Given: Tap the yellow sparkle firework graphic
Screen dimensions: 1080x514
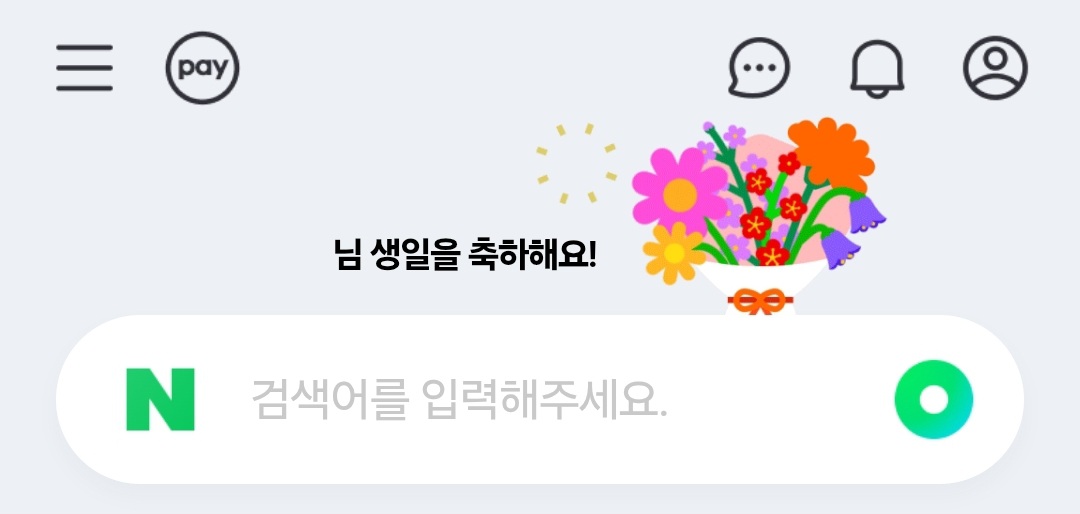Looking at the screenshot, I should (x=576, y=164).
